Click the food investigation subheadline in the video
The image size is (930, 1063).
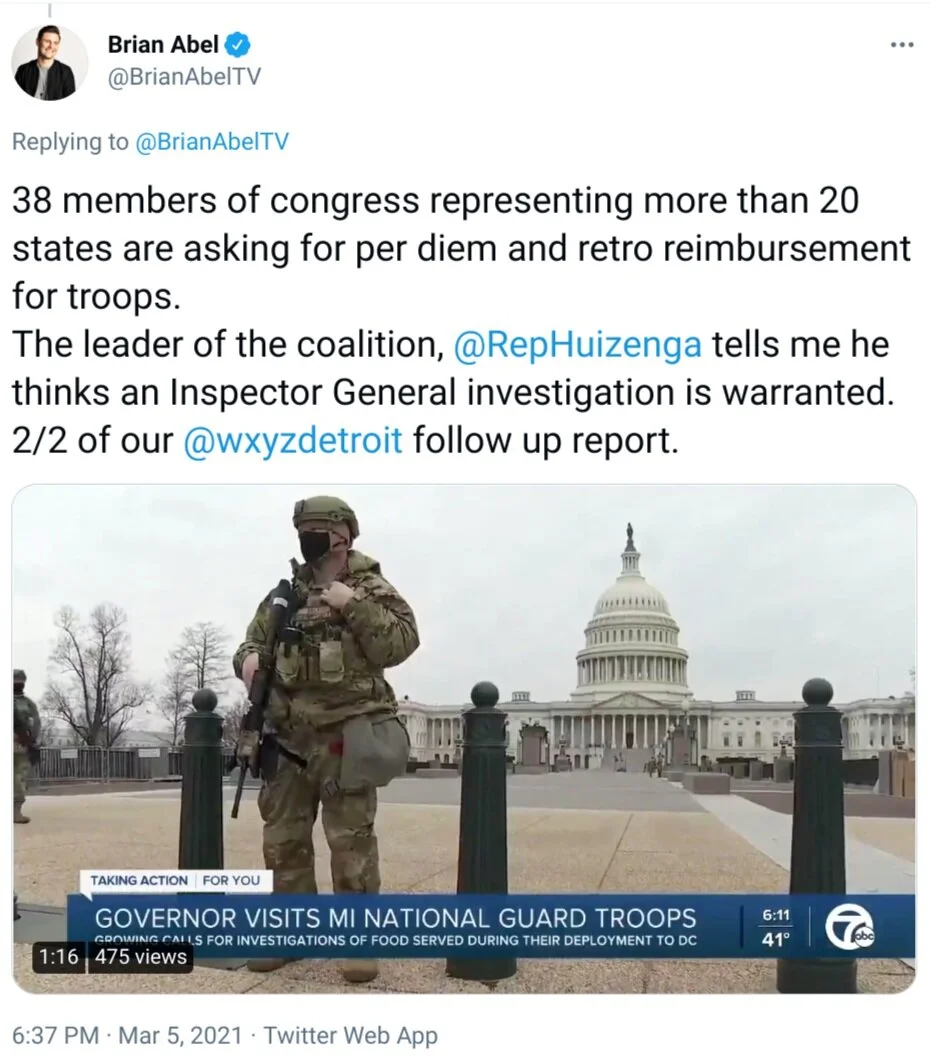pos(395,940)
